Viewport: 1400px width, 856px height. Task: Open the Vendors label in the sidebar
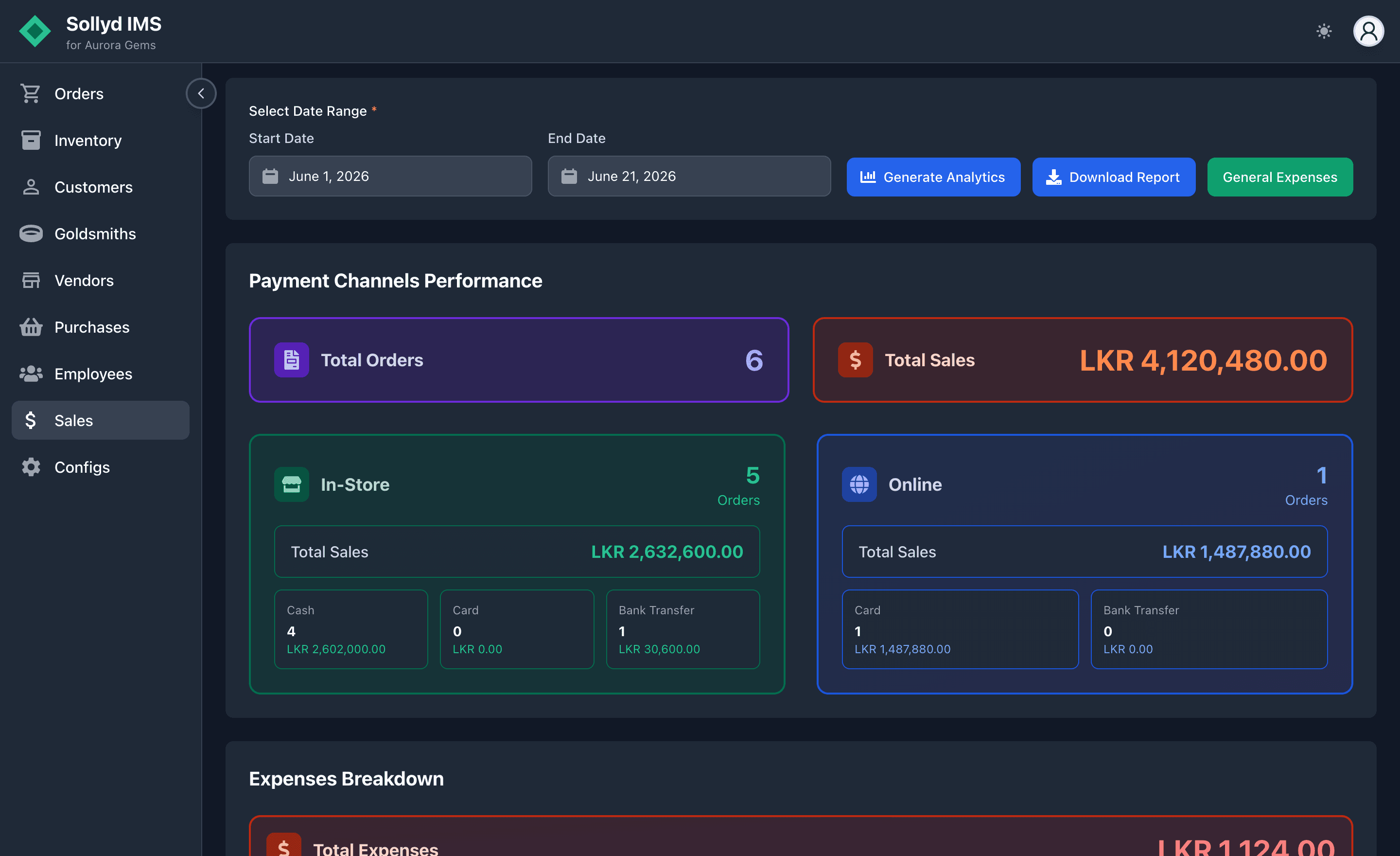click(84, 280)
